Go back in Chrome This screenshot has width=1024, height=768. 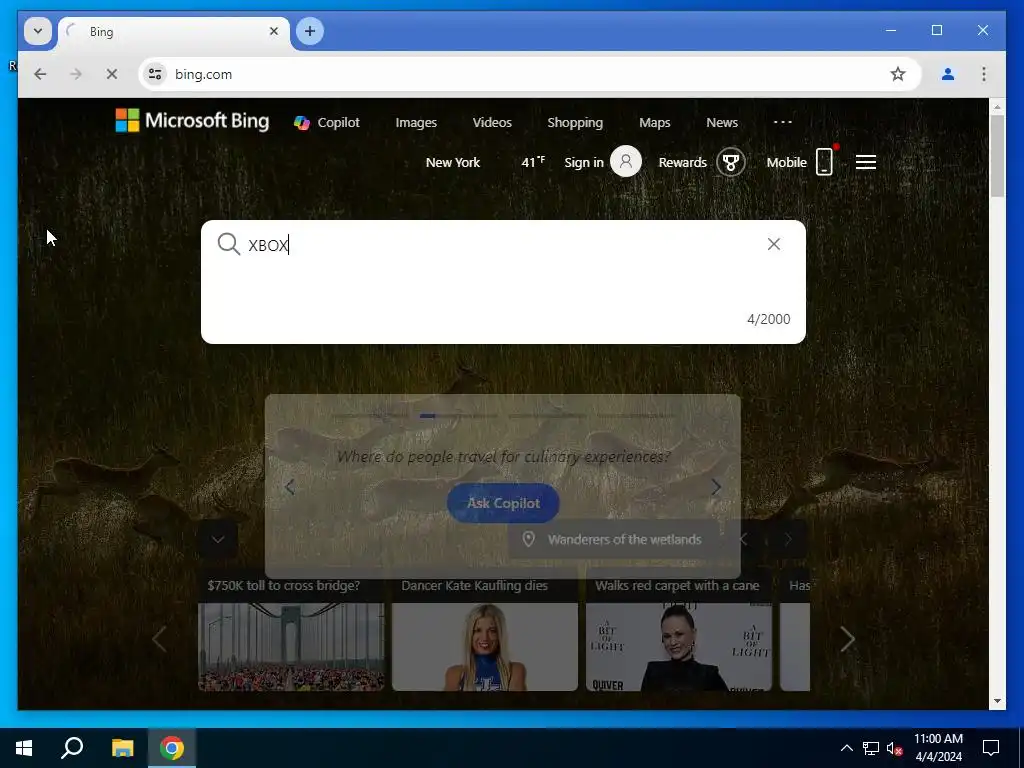click(x=40, y=74)
